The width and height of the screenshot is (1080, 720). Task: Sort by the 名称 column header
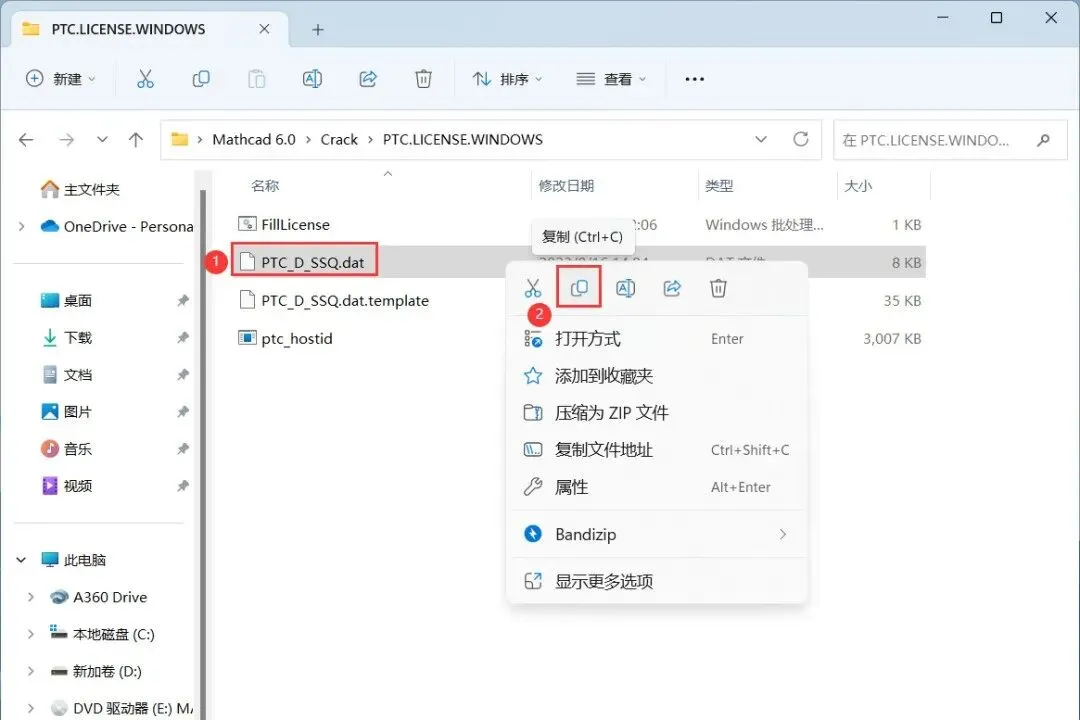click(x=265, y=185)
